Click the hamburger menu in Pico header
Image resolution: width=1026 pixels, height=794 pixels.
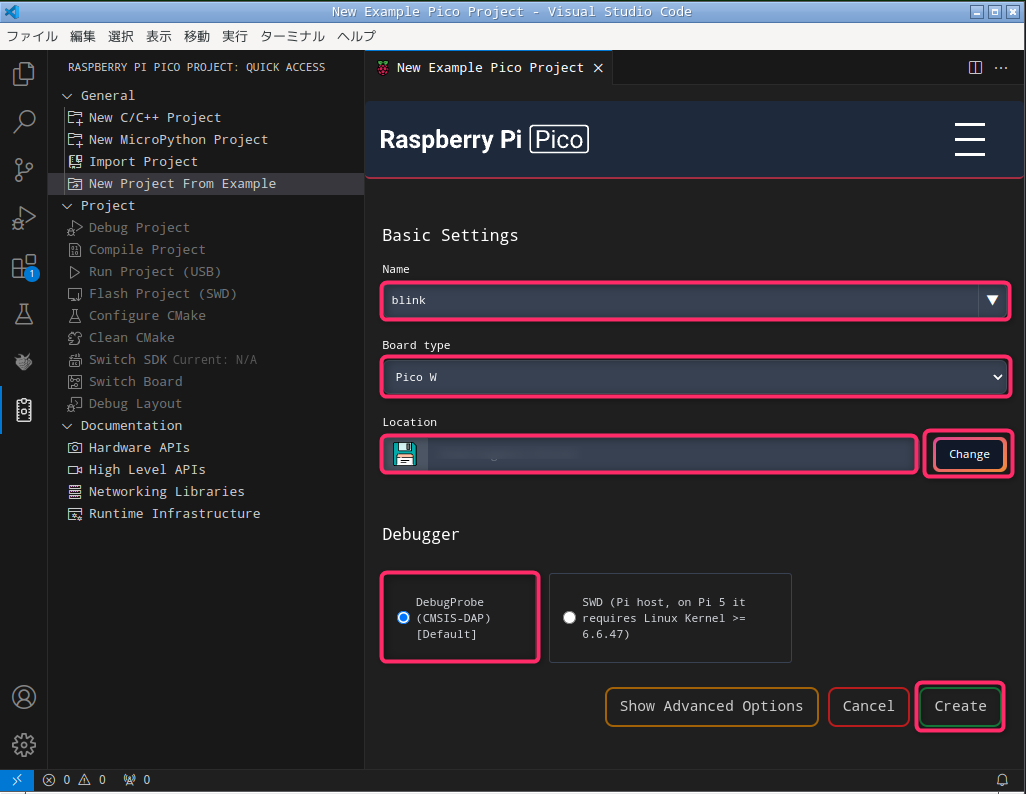(969, 140)
